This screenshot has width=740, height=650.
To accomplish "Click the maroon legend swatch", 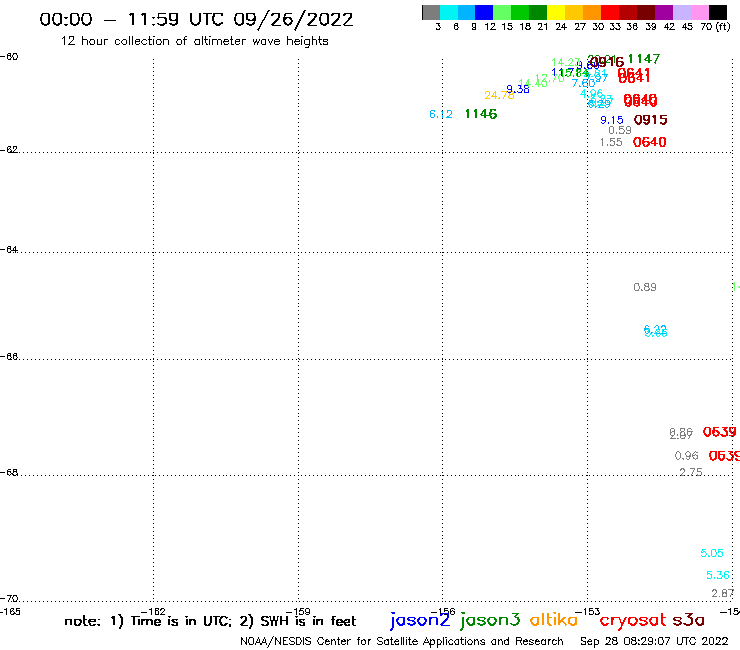I will click(x=646, y=12).
